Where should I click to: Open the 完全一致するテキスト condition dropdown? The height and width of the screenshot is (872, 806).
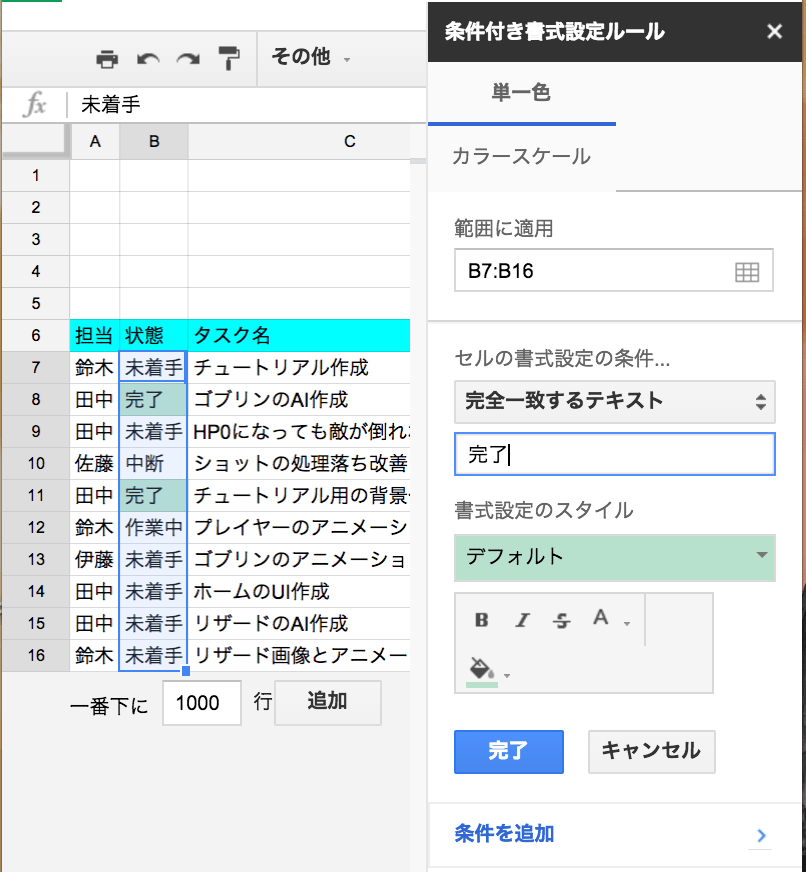coord(614,401)
